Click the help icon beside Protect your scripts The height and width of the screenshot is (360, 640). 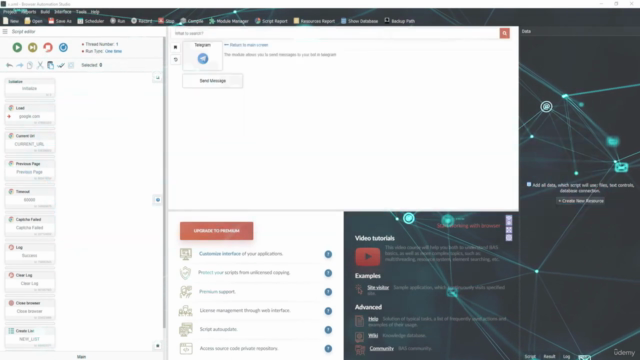click(328, 273)
